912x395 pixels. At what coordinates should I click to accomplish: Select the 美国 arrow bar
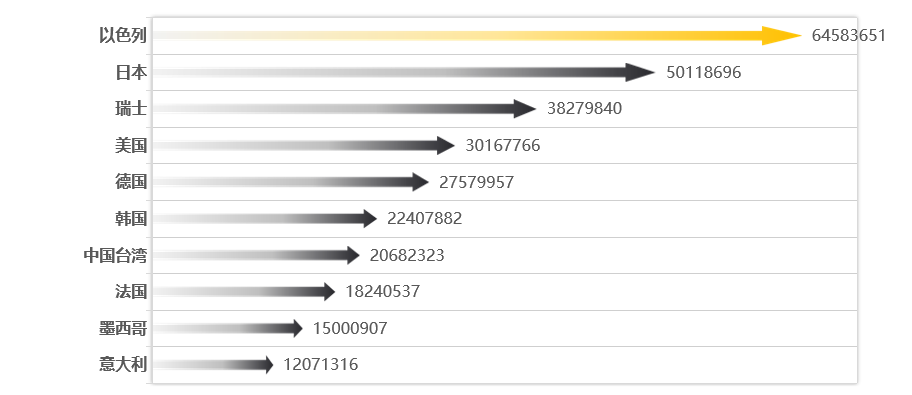click(x=304, y=145)
